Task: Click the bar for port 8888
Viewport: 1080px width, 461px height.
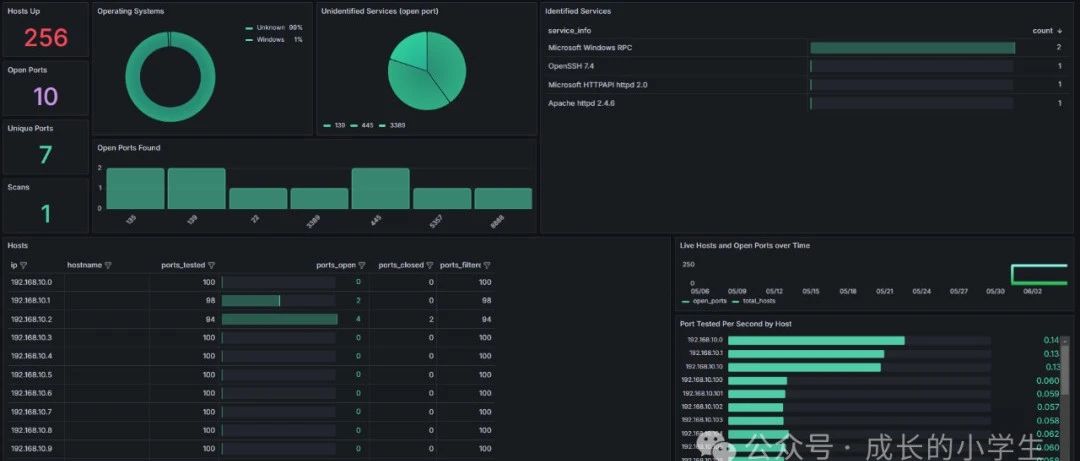Action: point(503,198)
